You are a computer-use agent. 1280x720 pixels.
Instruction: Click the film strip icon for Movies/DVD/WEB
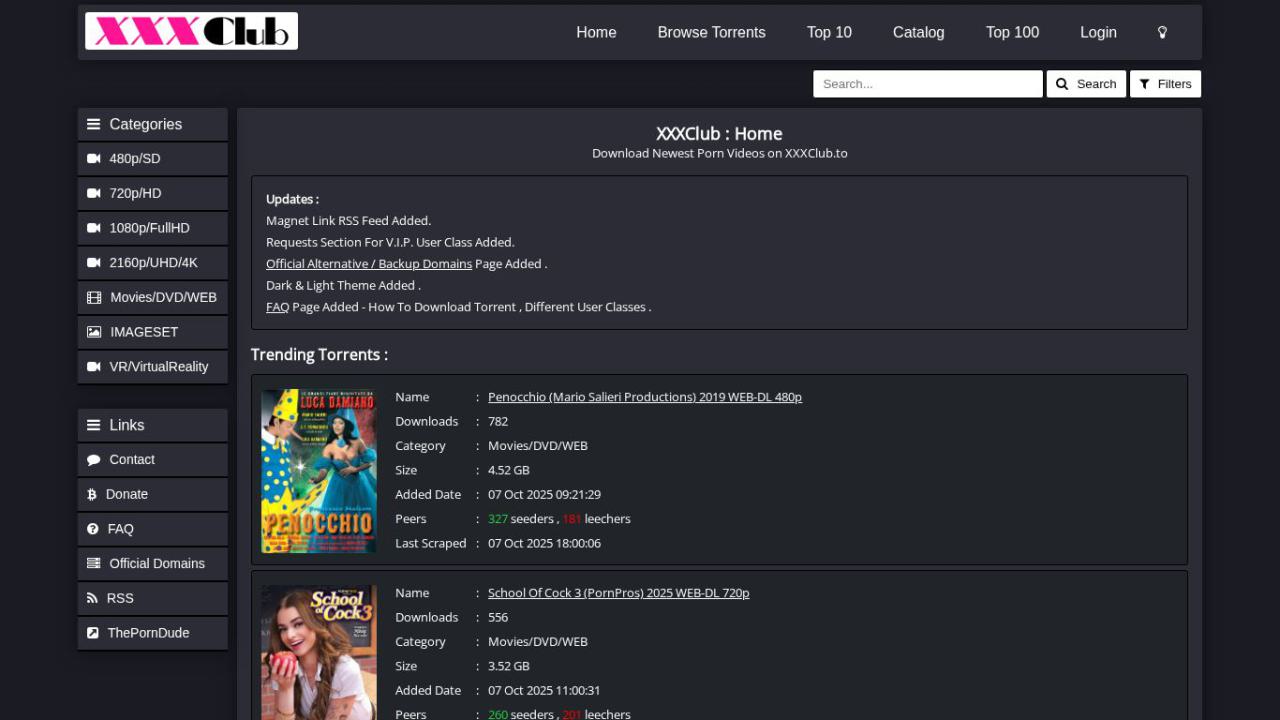(x=94, y=297)
